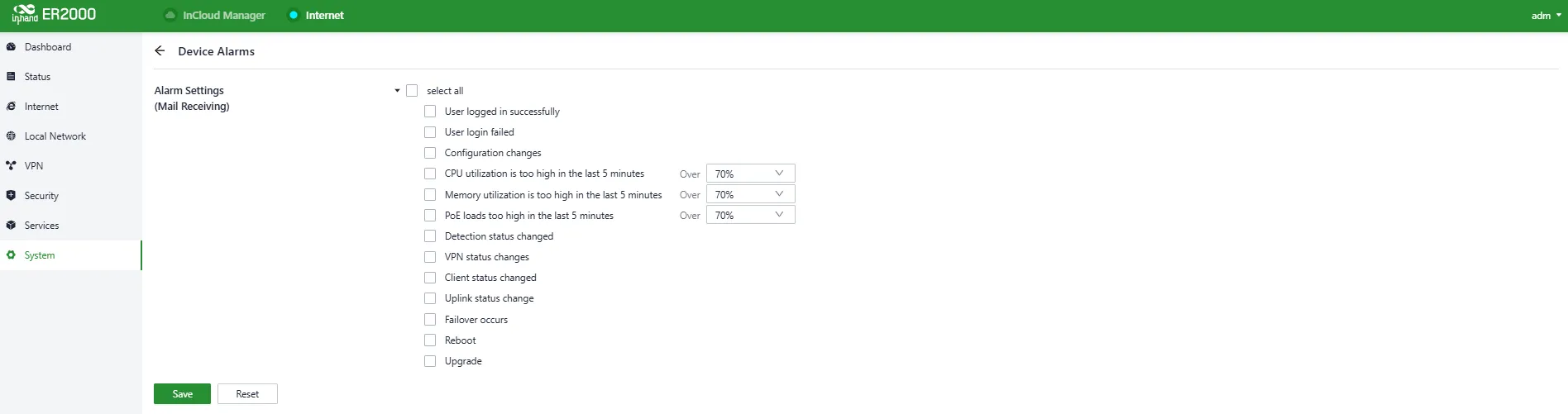
Task: Tick the Upgrade alarm checkbox
Action: coord(430,361)
